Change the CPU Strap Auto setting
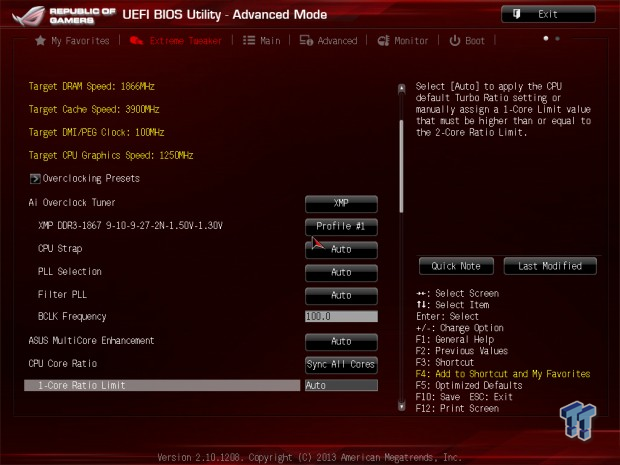The height and width of the screenshot is (465, 620). click(x=341, y=250)
